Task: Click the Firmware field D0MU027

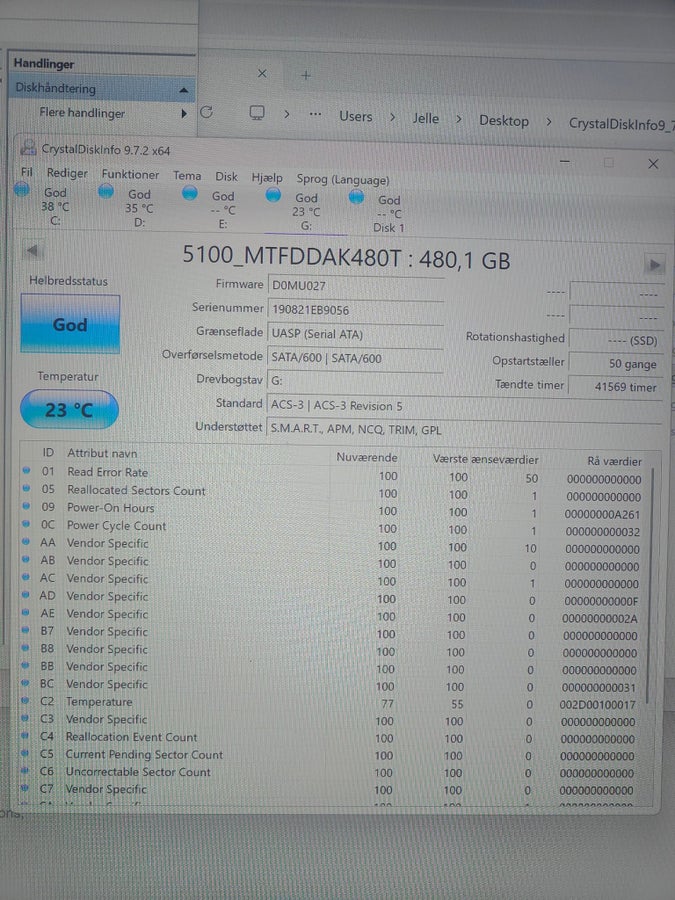Action: 355,285
